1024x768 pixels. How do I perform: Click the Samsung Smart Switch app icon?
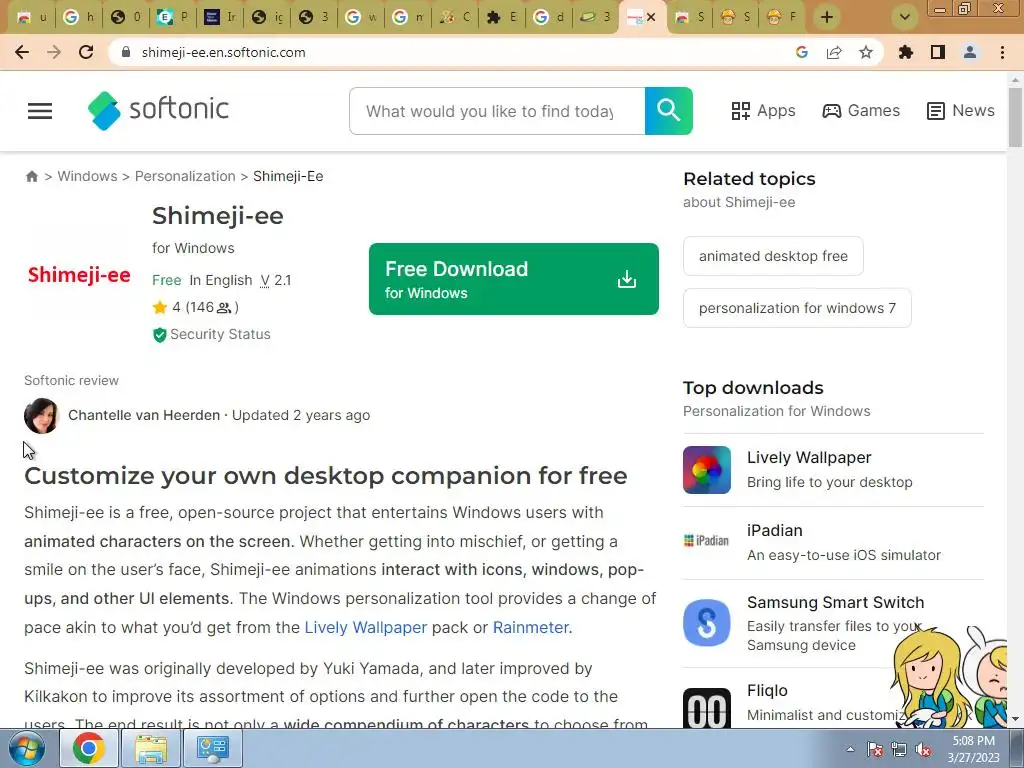707,622
